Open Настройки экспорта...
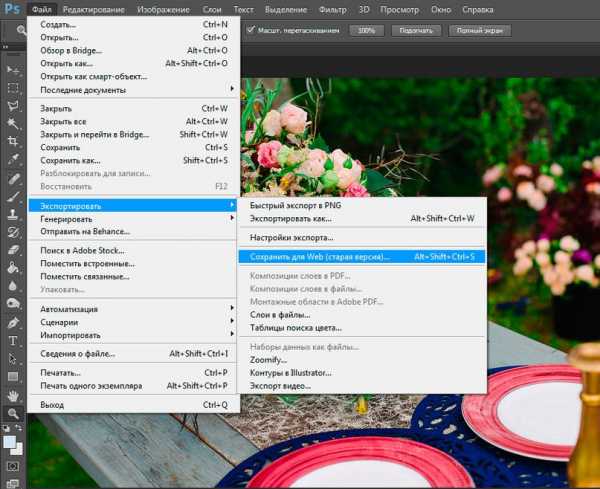 (x=362, y=238)
